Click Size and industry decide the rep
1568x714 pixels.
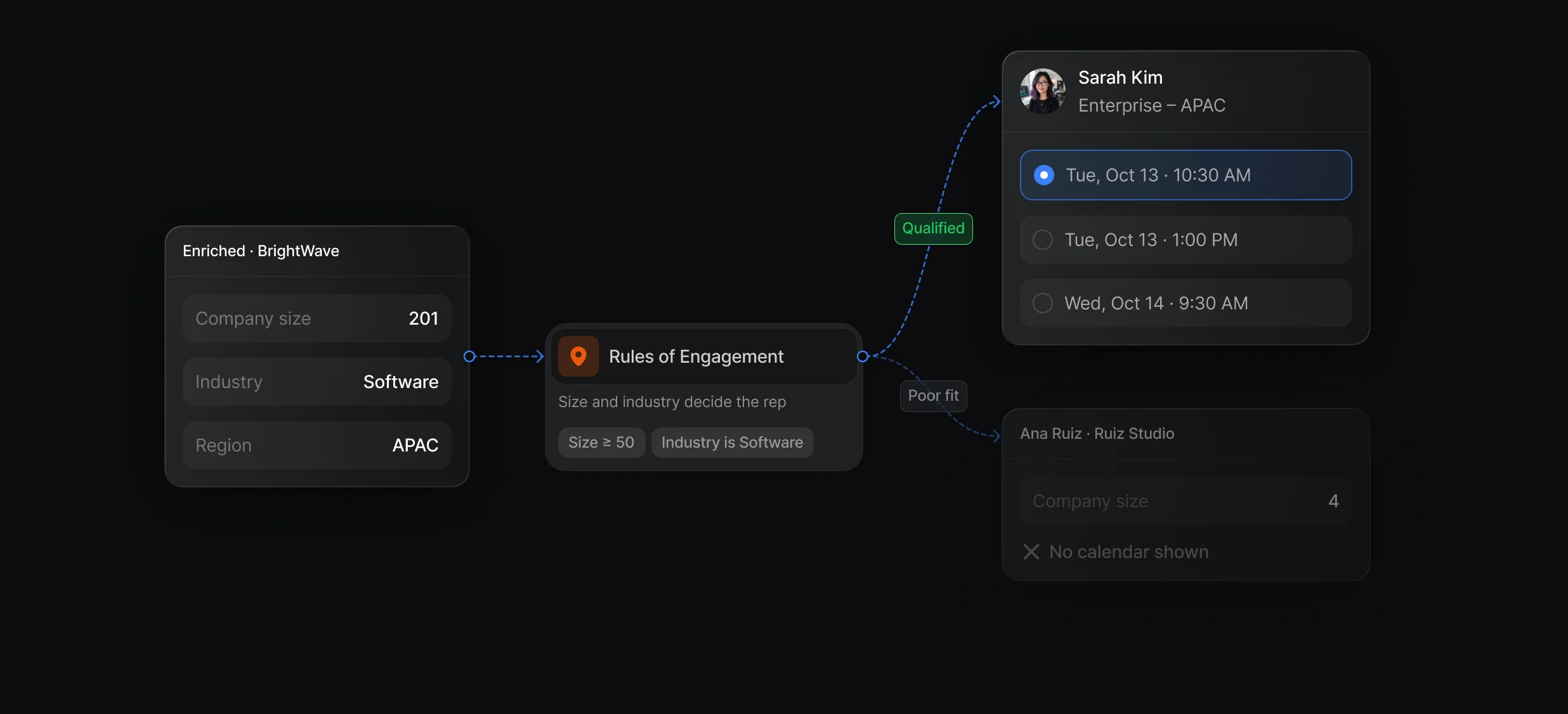point(672,402)
